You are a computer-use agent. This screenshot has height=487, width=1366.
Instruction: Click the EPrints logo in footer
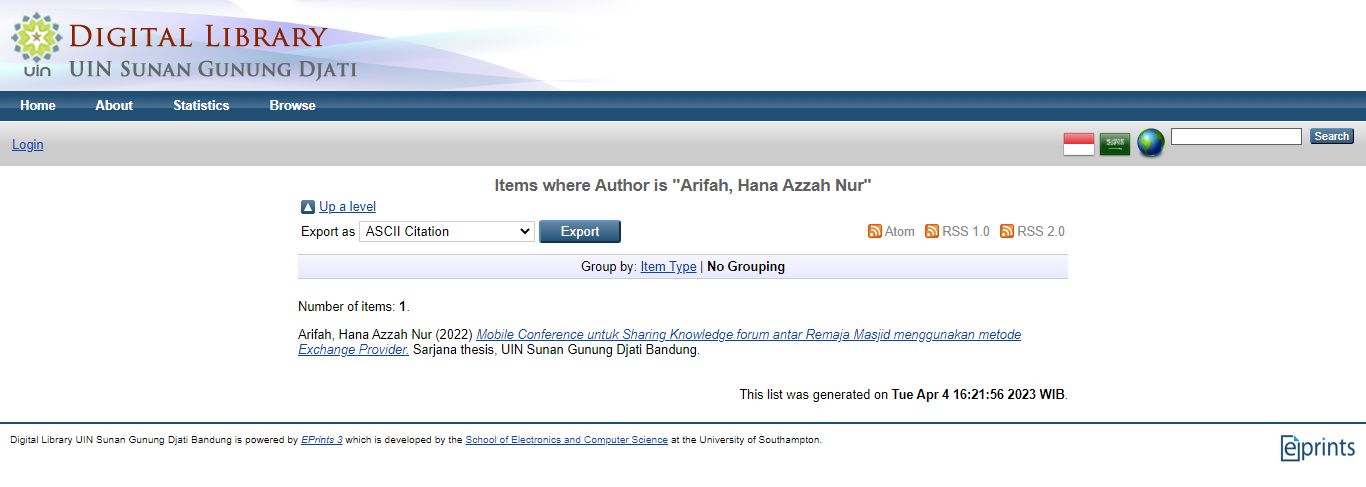point(1318,447)
